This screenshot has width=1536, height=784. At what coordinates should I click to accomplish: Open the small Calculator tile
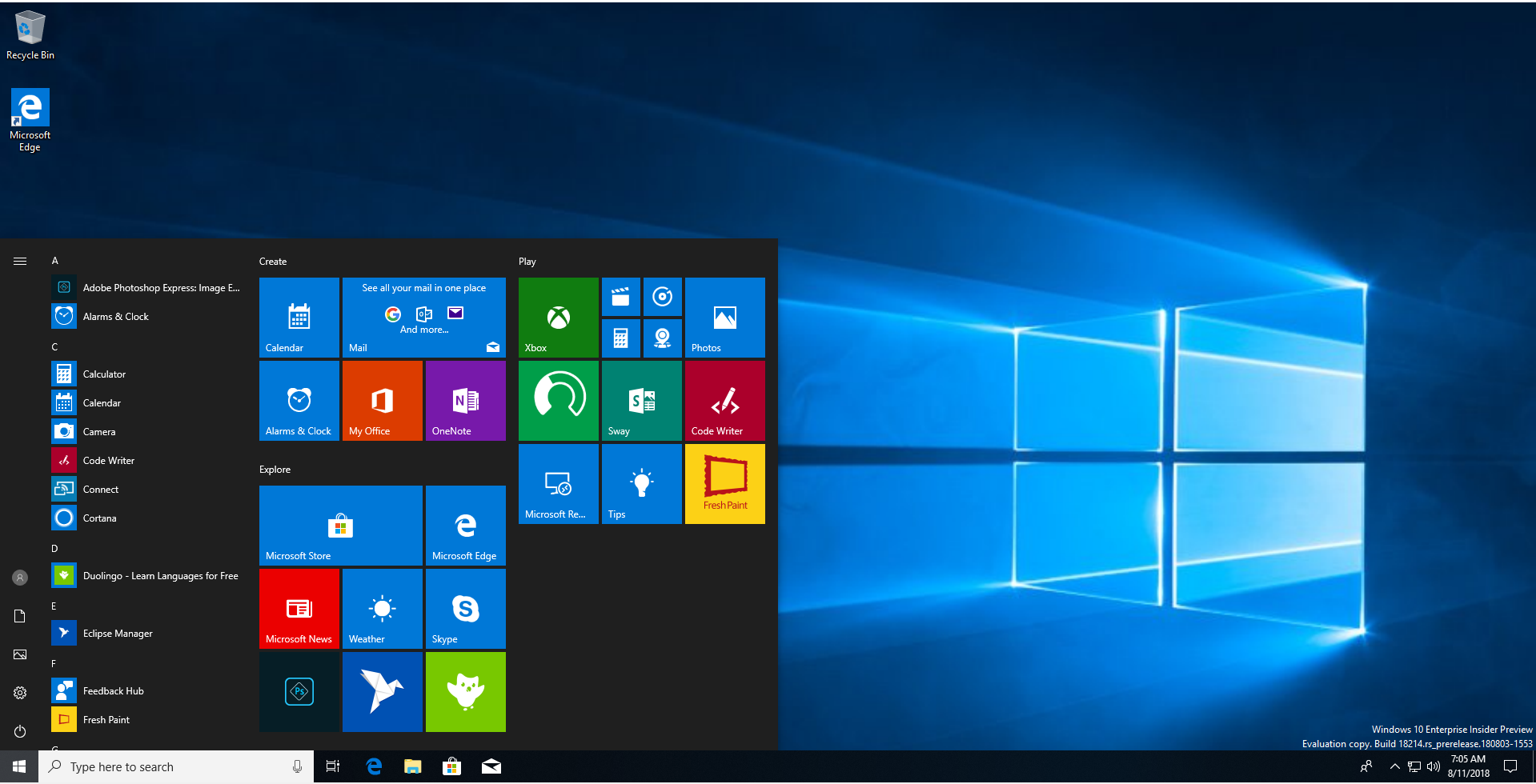coord(620,338)
